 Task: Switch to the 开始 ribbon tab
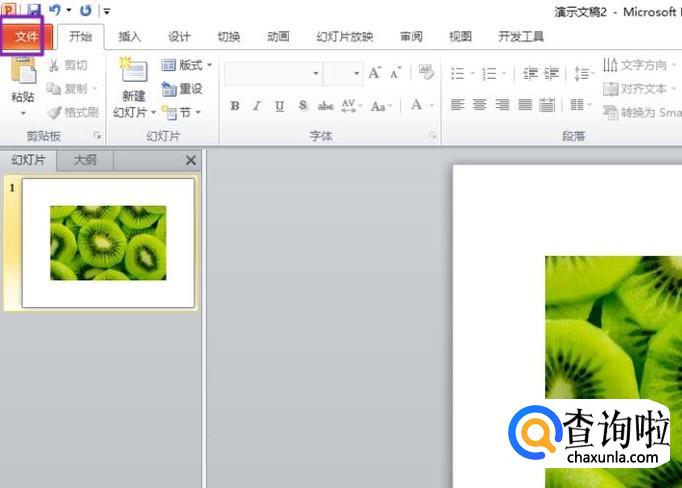tap(80, 37)
